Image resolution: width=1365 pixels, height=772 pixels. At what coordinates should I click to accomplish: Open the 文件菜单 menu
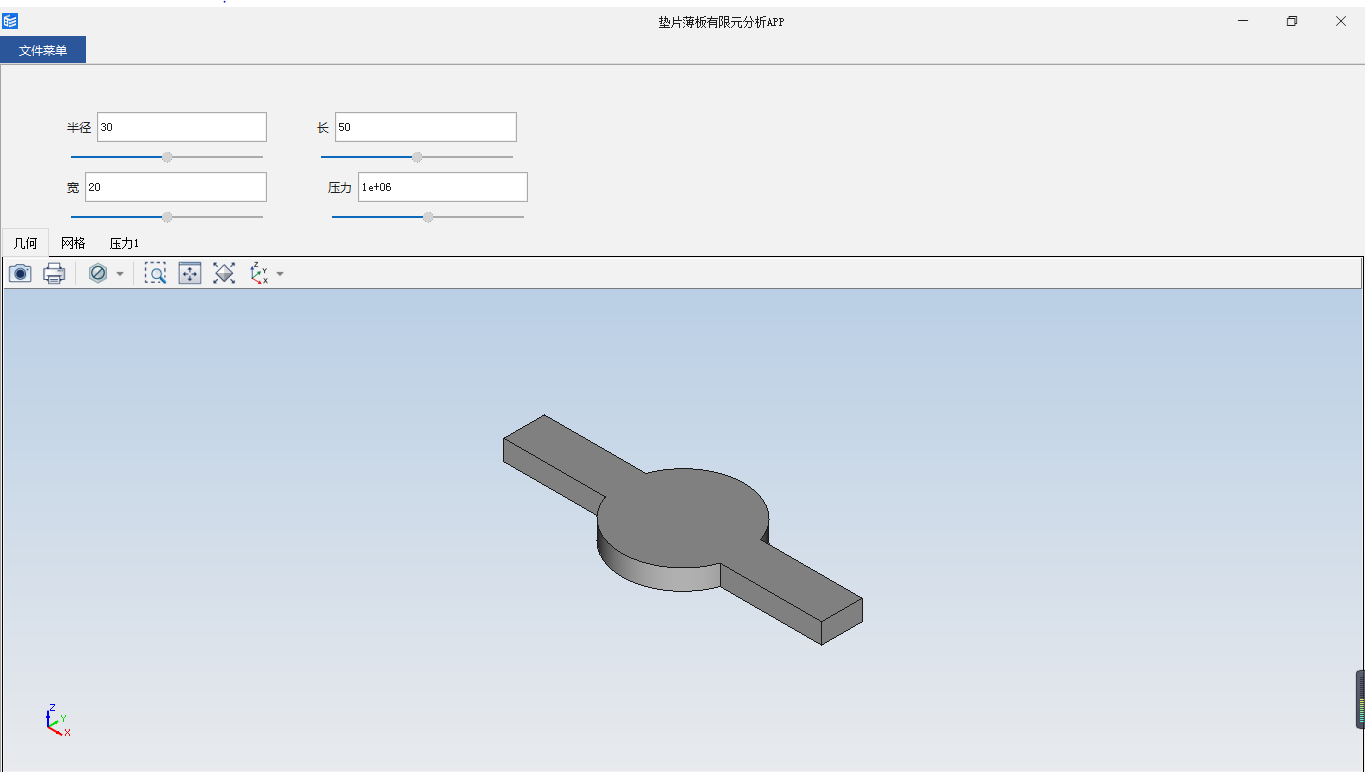pyautogui.click(x=43, y=50)
